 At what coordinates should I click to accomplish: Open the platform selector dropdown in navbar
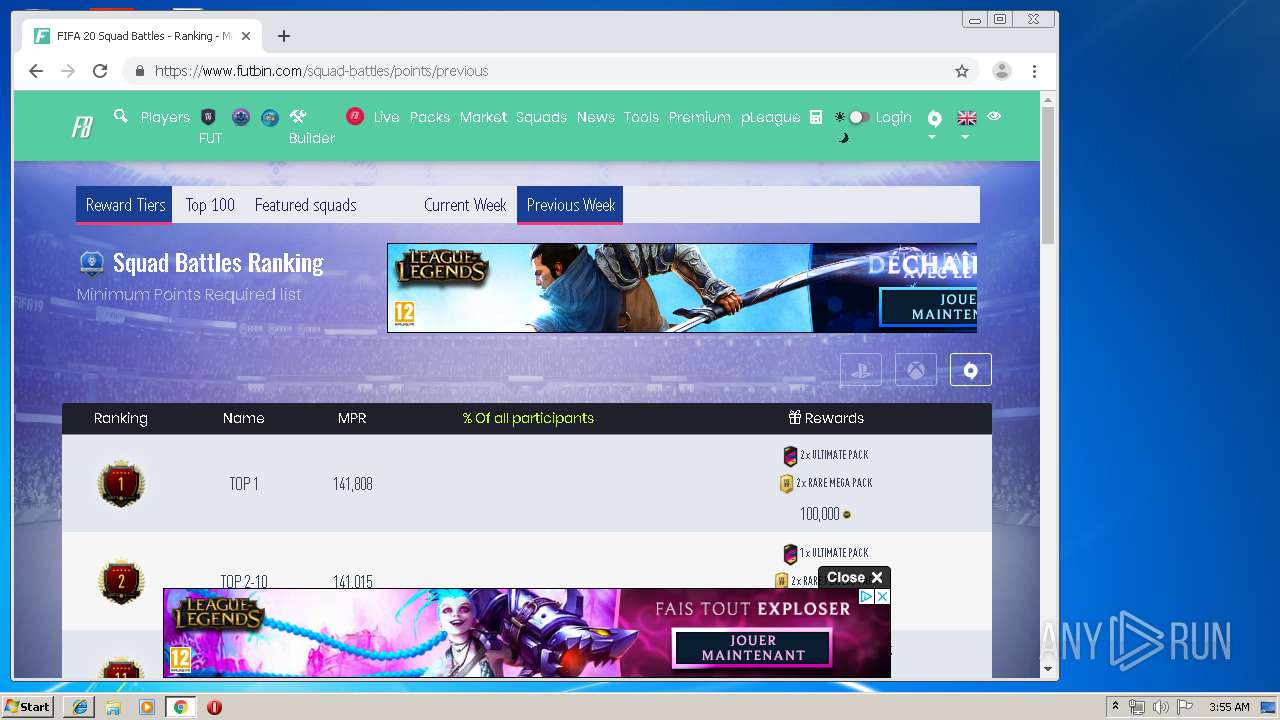[934, 121]
